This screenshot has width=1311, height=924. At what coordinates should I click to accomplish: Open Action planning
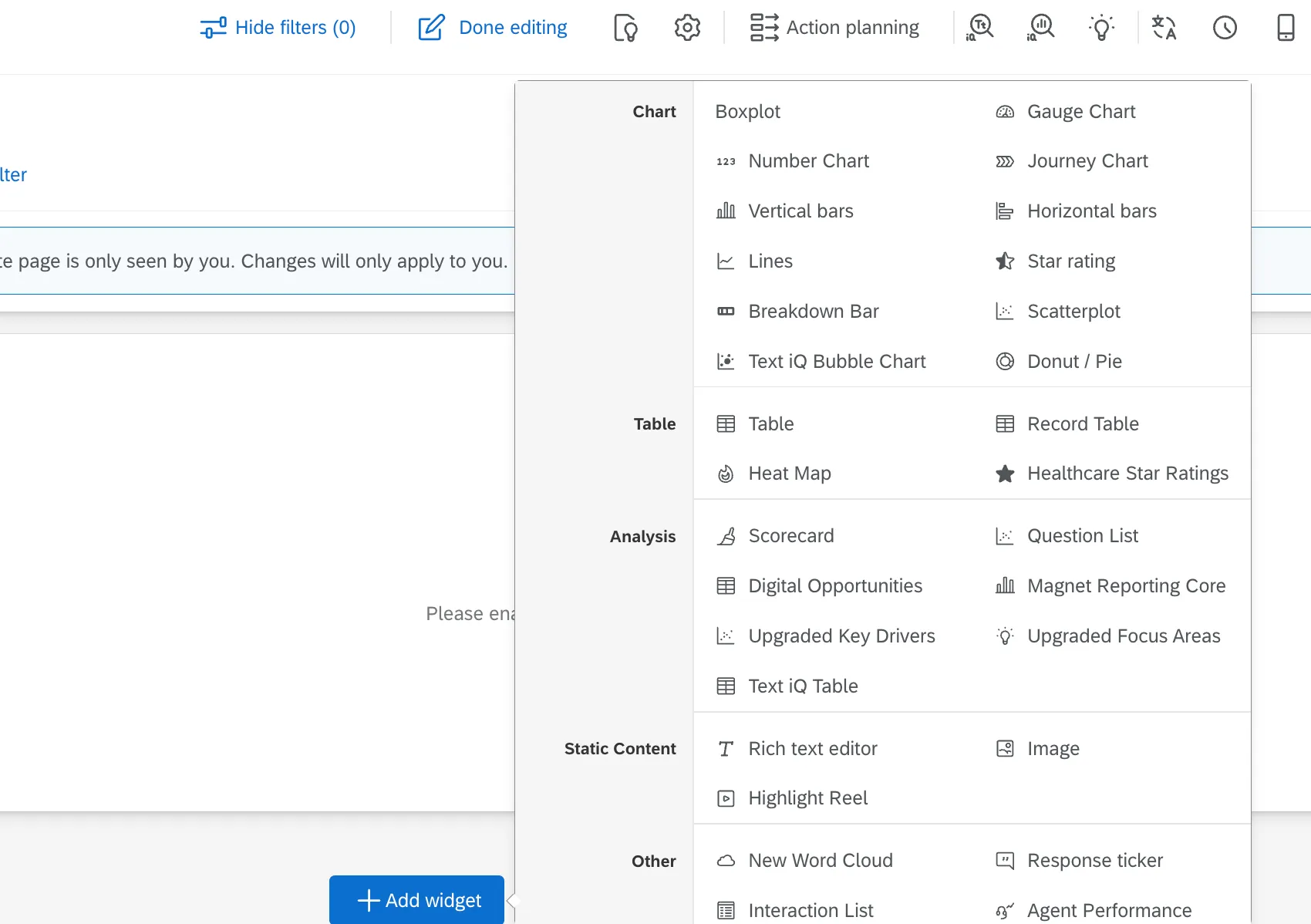click(834, 28)
